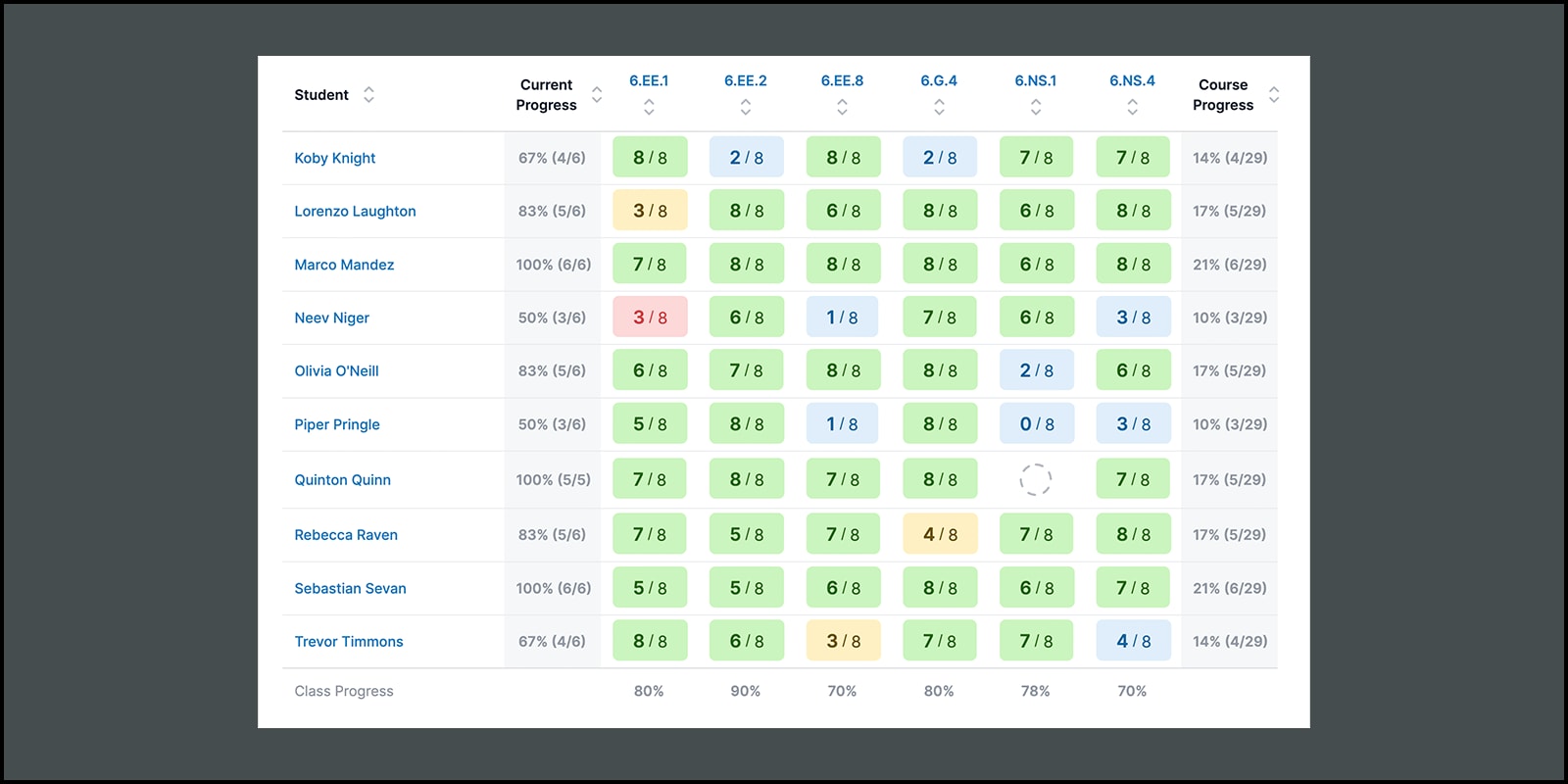Image resolution: width=1568 pixels, height=784 pixels.
Task: Open Koby Knight's student profile
Action: [x=335, y=158]
